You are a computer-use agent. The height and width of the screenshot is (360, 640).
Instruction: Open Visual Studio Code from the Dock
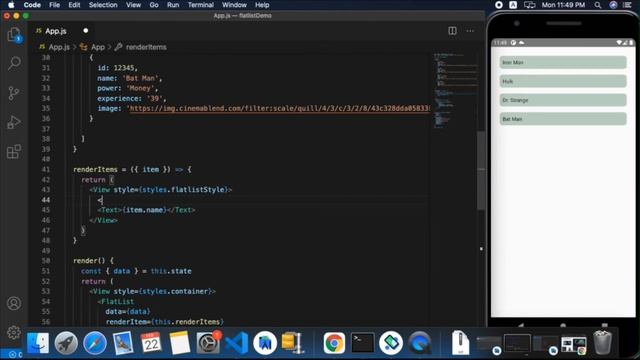coord(236,343)
